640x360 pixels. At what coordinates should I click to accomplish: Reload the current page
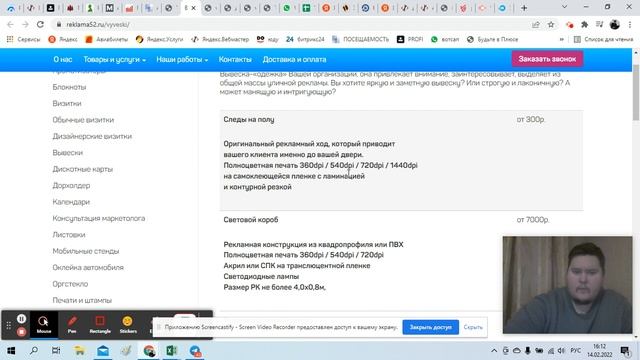click(x=40, y=24)
